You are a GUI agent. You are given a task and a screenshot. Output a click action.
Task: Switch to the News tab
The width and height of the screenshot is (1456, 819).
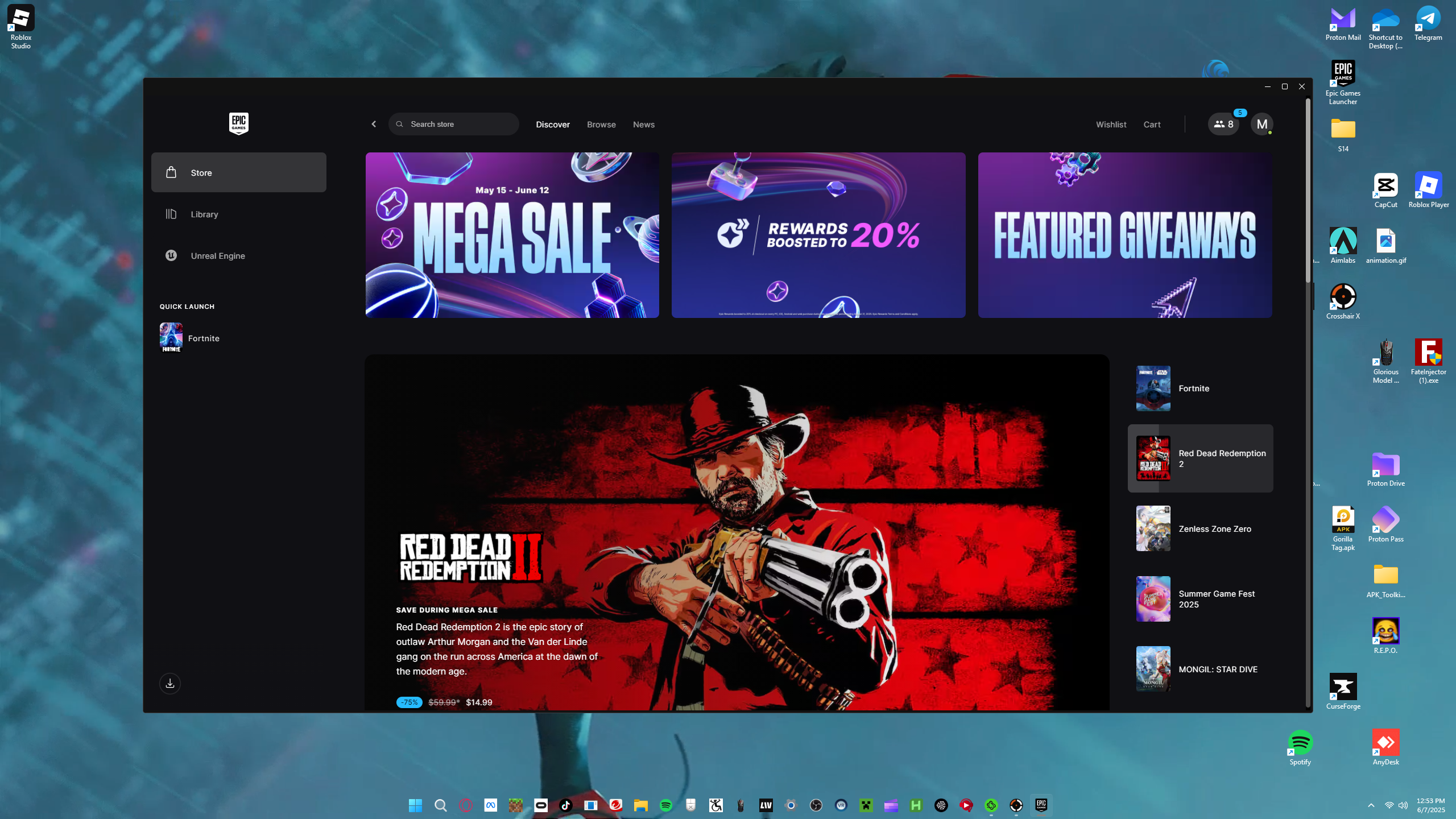[x=643, y=125]
